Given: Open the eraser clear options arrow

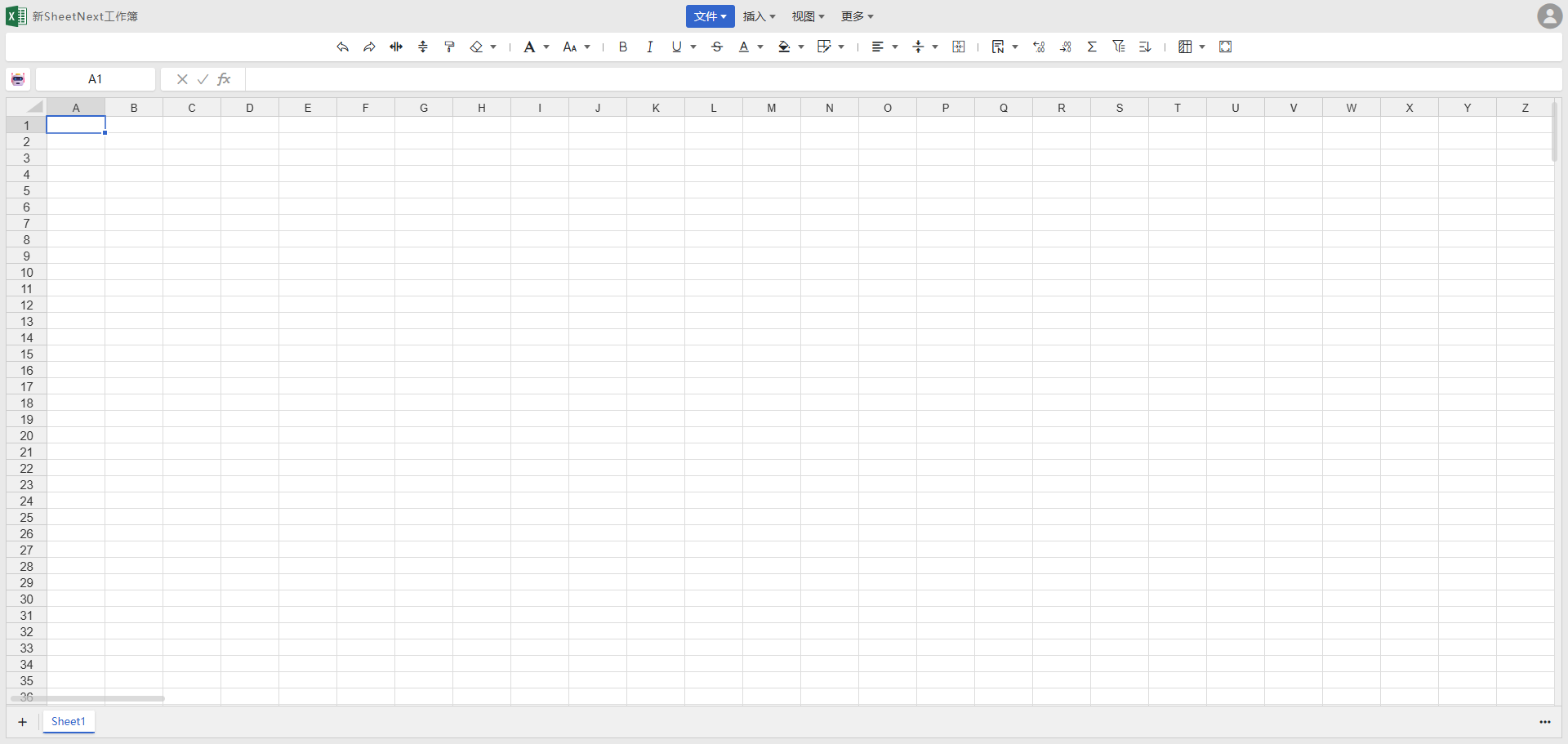Looking at the screenshot, I should [x=493, y=47].
